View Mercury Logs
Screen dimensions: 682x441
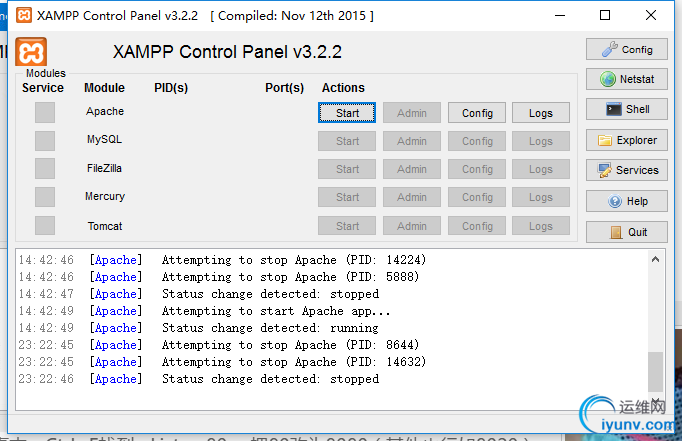point(541,197)
